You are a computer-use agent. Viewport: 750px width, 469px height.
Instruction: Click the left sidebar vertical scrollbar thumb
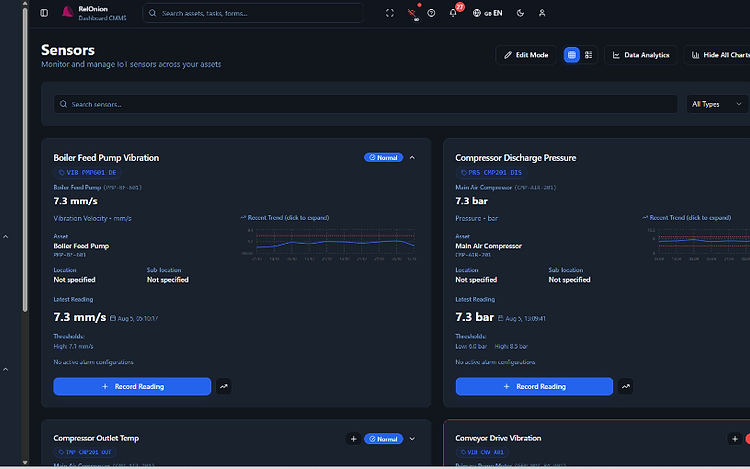pyautogui.click(x=25, y=160)
